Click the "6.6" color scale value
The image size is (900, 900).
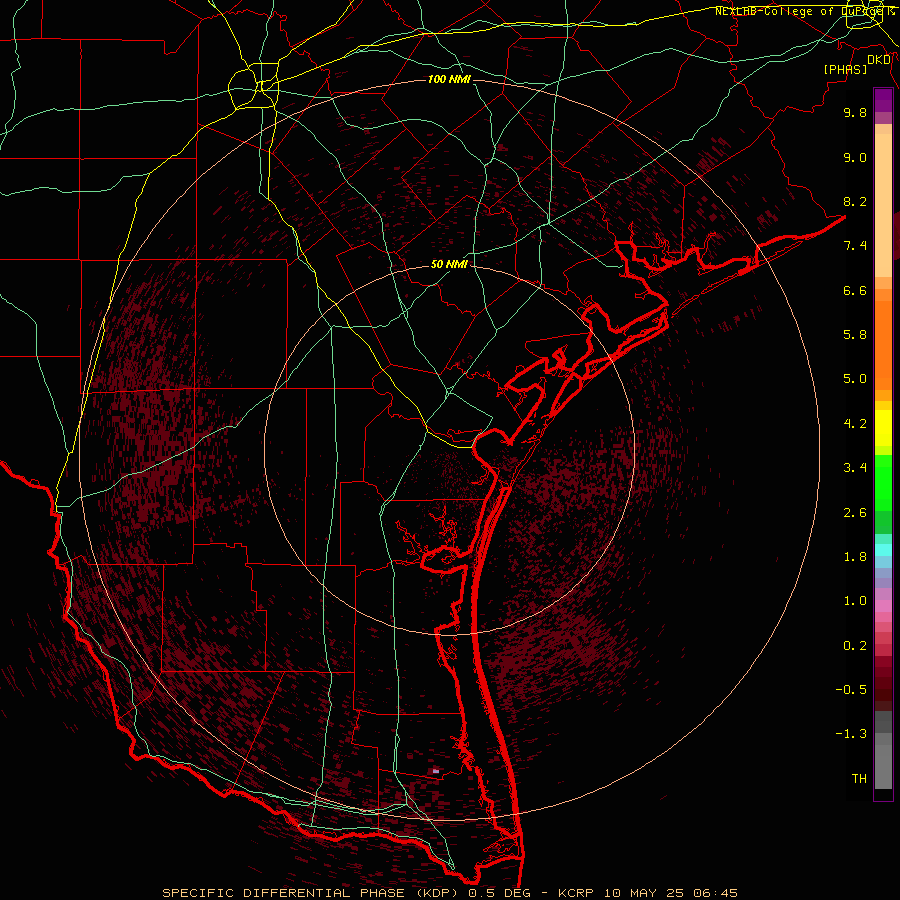855,290
